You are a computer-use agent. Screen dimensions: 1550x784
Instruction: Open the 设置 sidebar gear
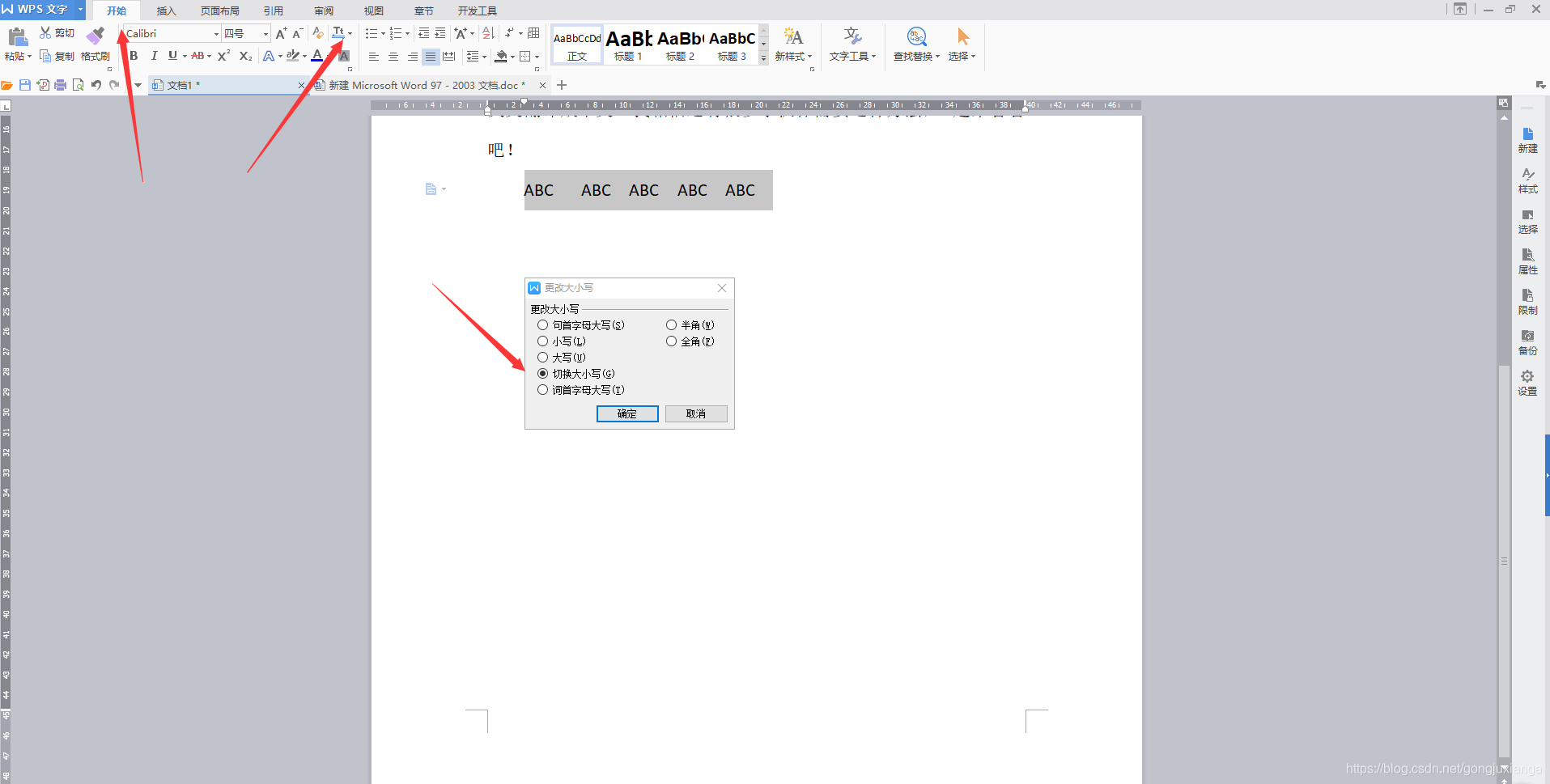1527,383
